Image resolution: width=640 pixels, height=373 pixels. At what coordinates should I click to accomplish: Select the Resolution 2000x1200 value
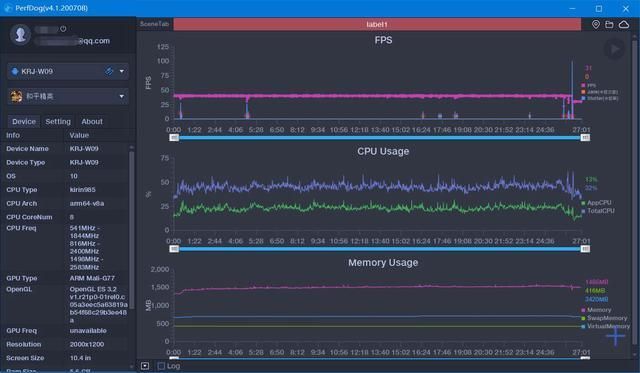[87, 344]
